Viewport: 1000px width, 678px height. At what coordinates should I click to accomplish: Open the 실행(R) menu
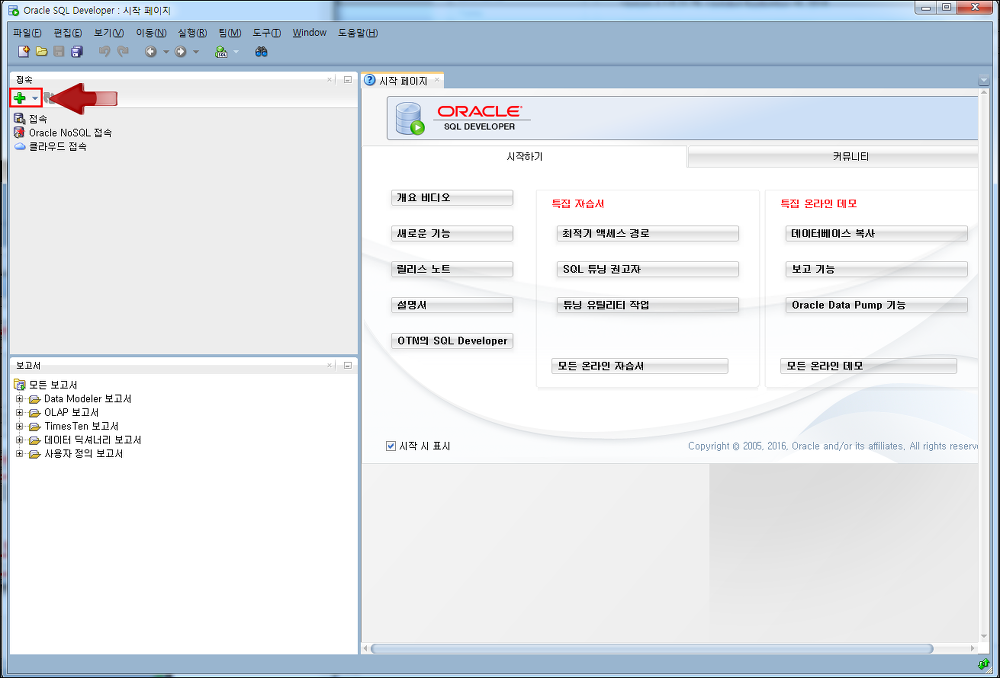[192, 33]
